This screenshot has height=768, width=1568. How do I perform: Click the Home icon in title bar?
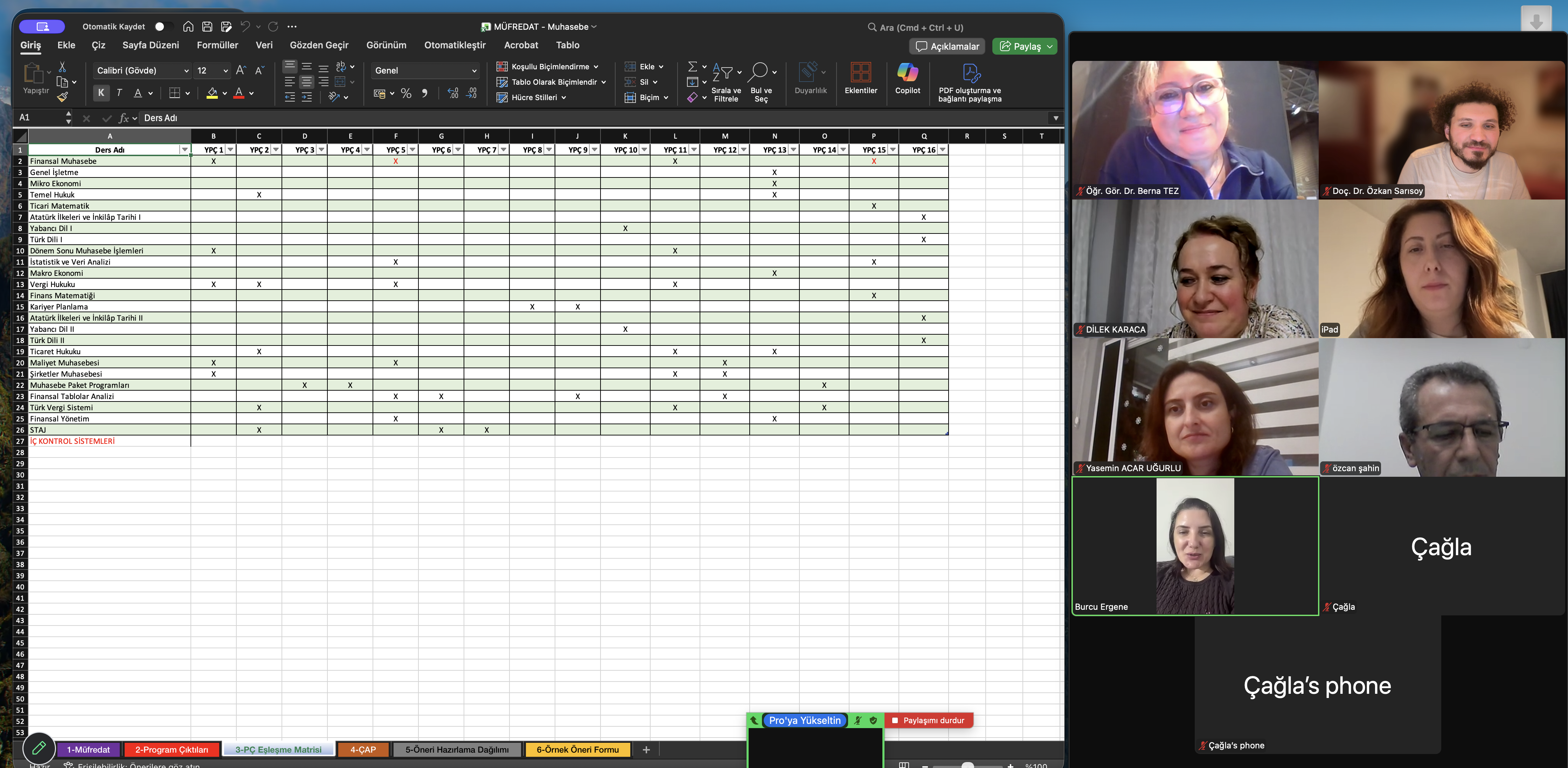click(188, 27)
